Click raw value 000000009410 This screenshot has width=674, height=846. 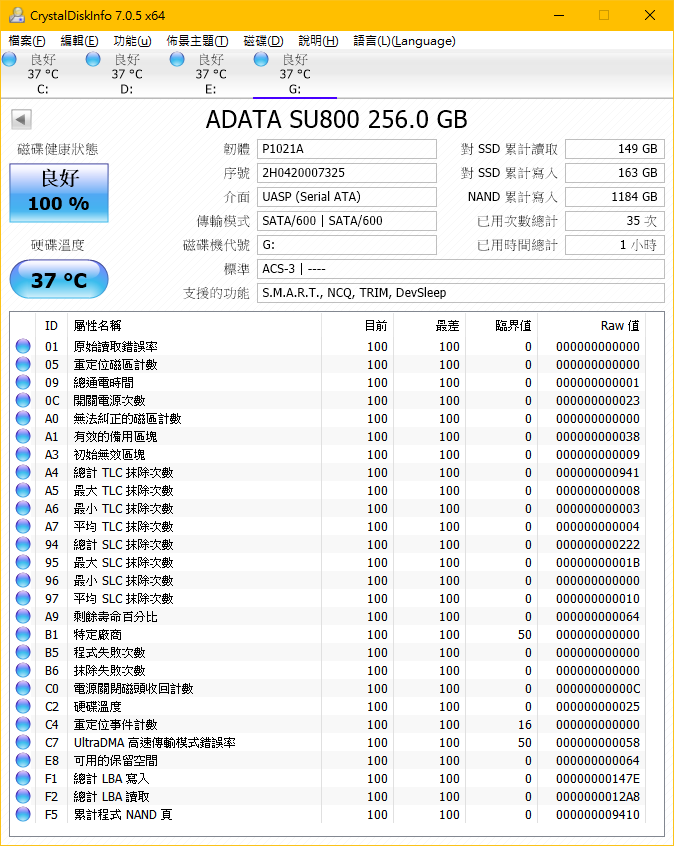tap(598, 815)
